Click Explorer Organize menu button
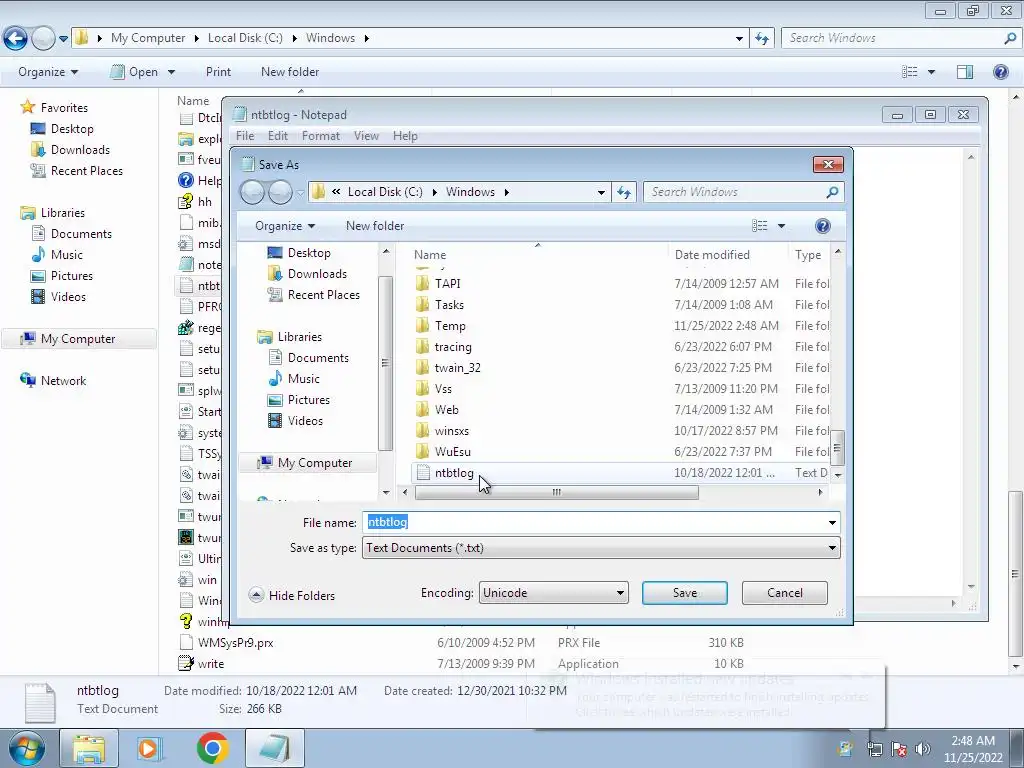The height and width of the screenshot is (768, 1024). pos(48,72)
